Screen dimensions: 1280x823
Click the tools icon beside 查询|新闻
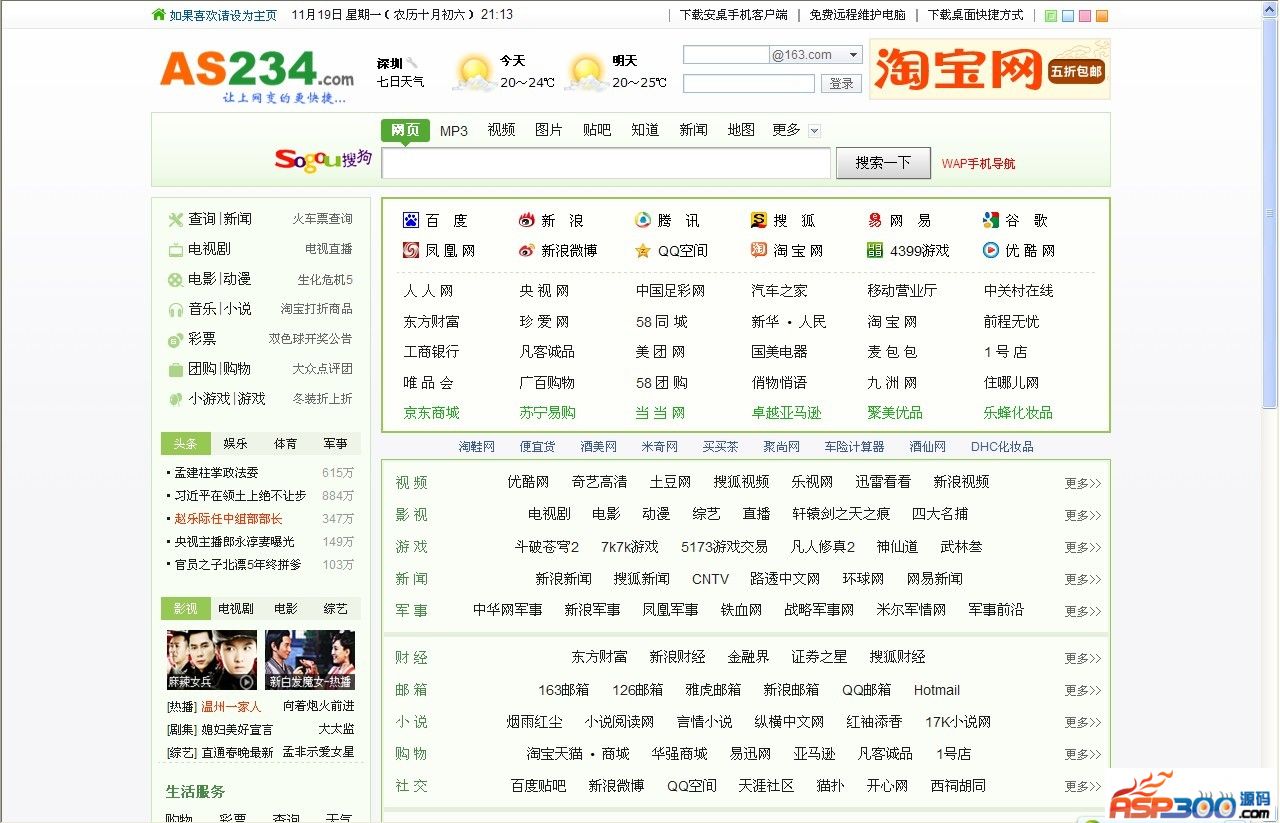click(x=175, y=219)
